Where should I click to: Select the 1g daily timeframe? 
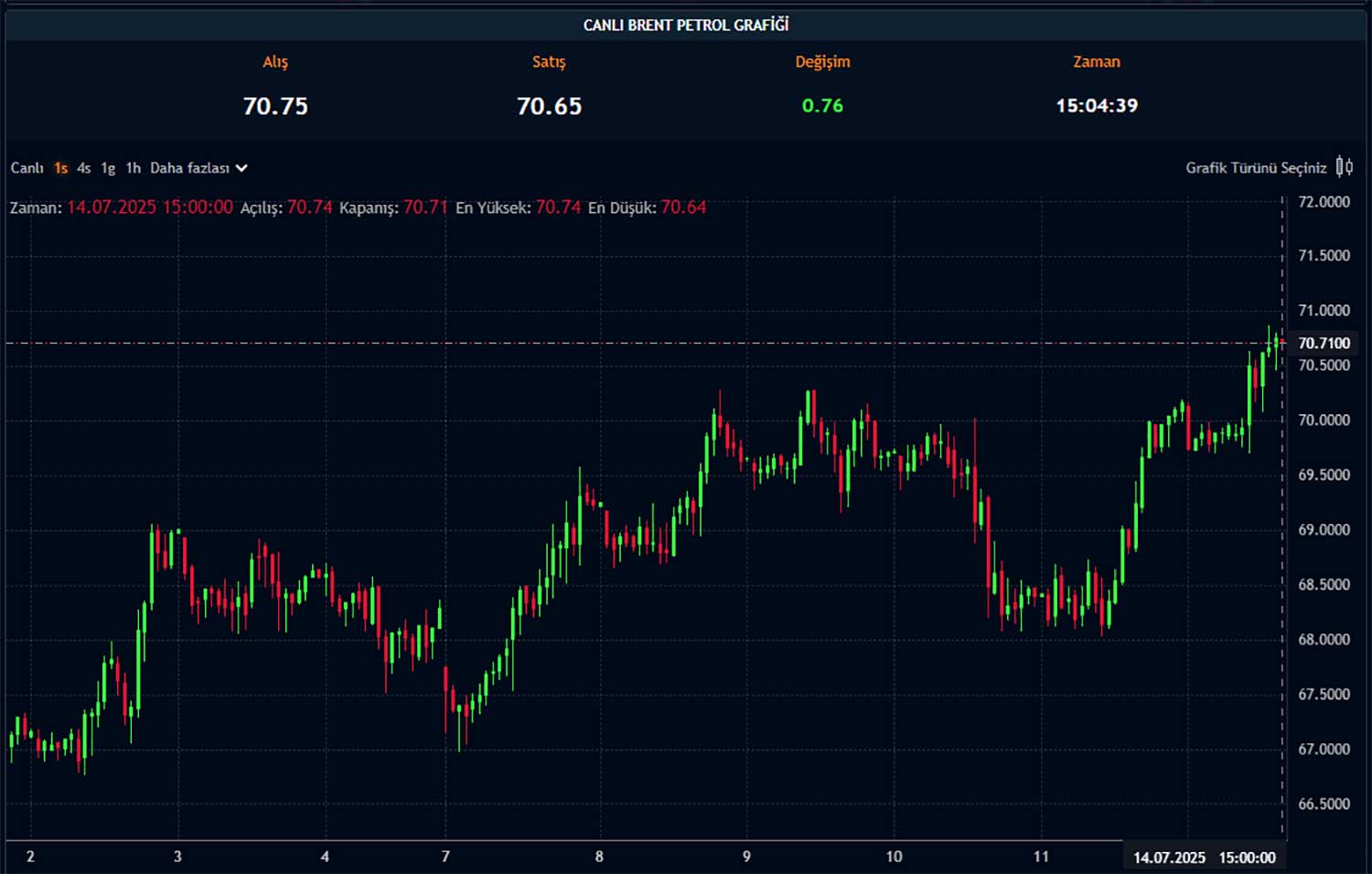click(x=108, y=168)
